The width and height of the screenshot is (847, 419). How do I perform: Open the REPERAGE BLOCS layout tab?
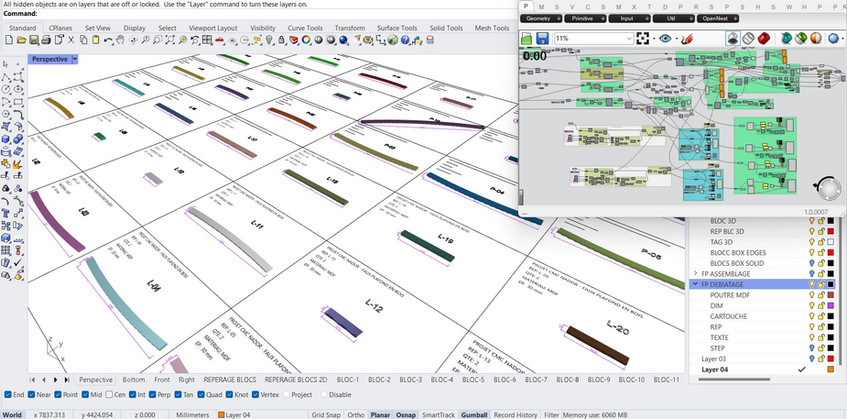tap(230, 380)
